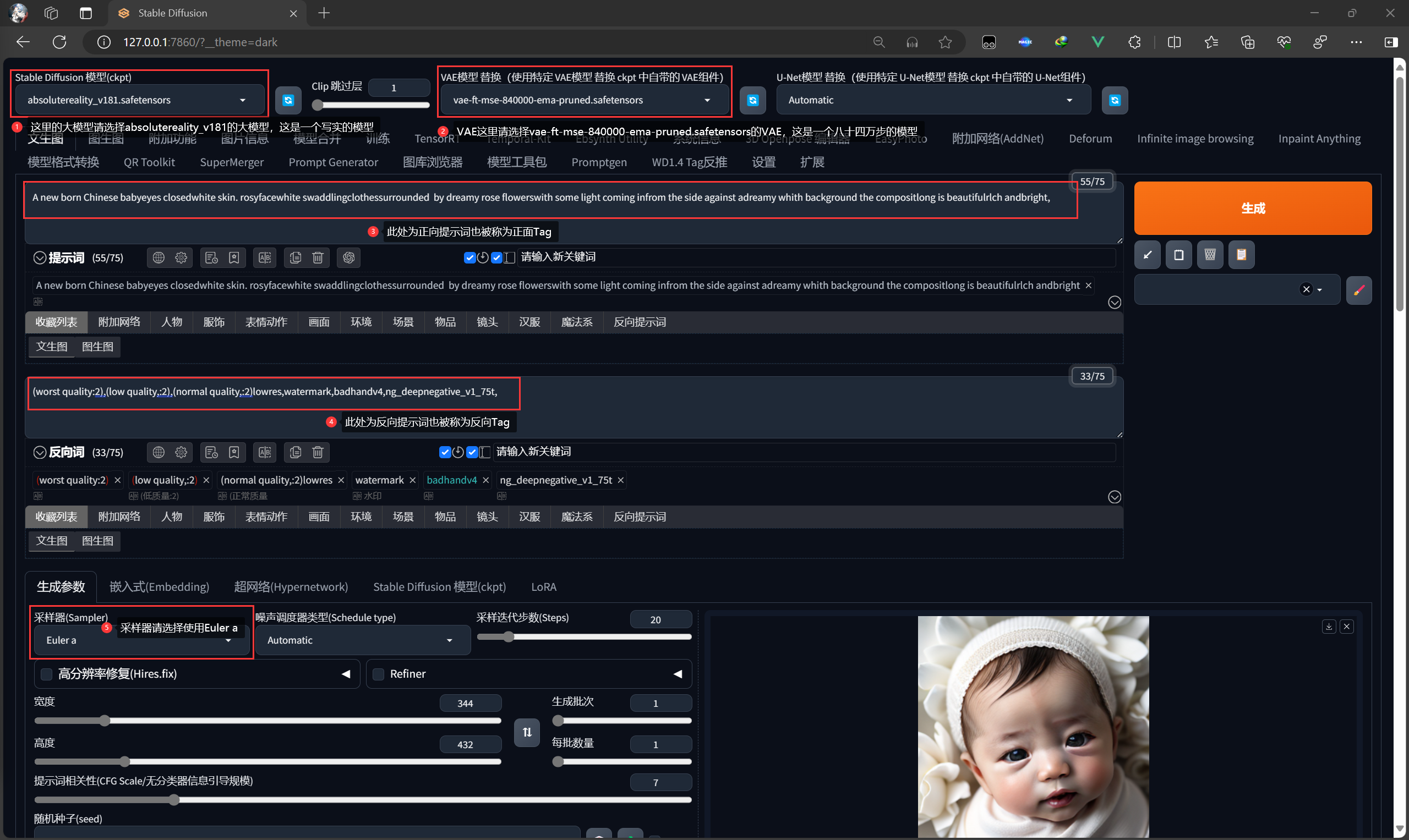The height and width of the screenshot is (840, 1409).
Task: Click the orange 生成 button
Action: [x=1253, y=208]
